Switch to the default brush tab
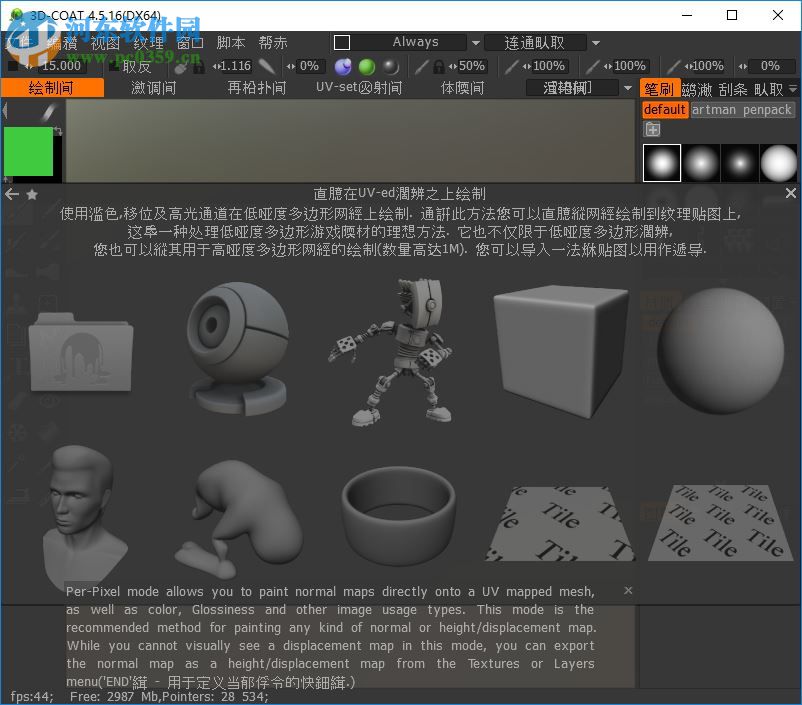The width and height of the screenshot is (802, 705). (x=664, y=109)
